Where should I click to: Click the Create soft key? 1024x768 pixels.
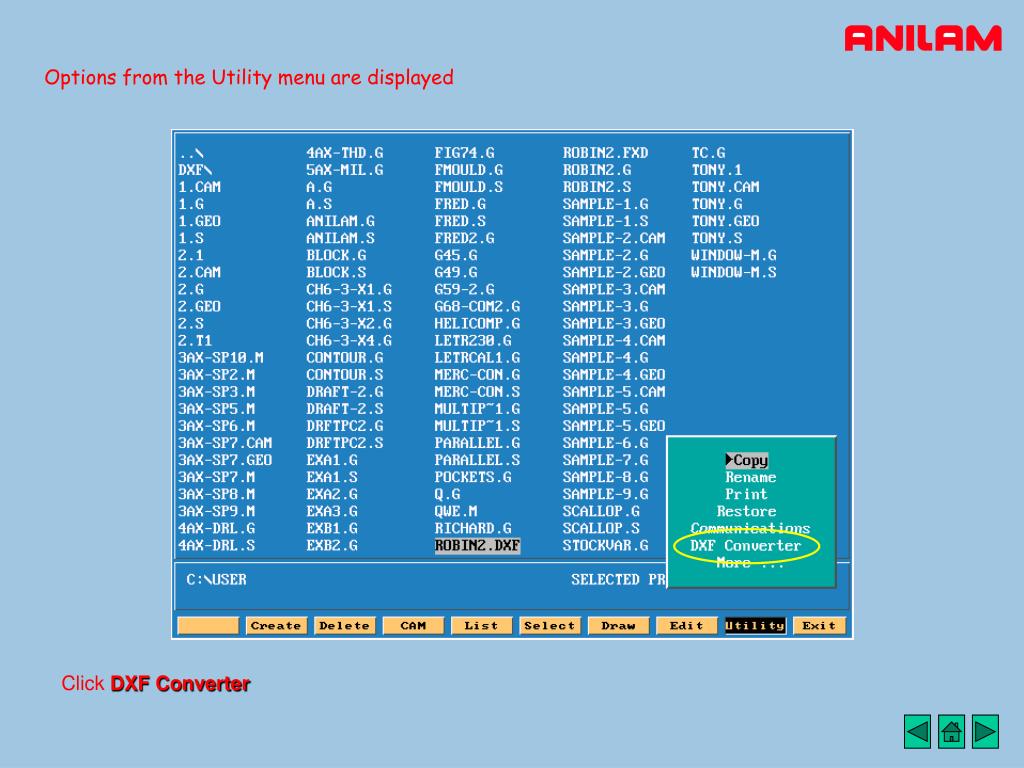276,626
